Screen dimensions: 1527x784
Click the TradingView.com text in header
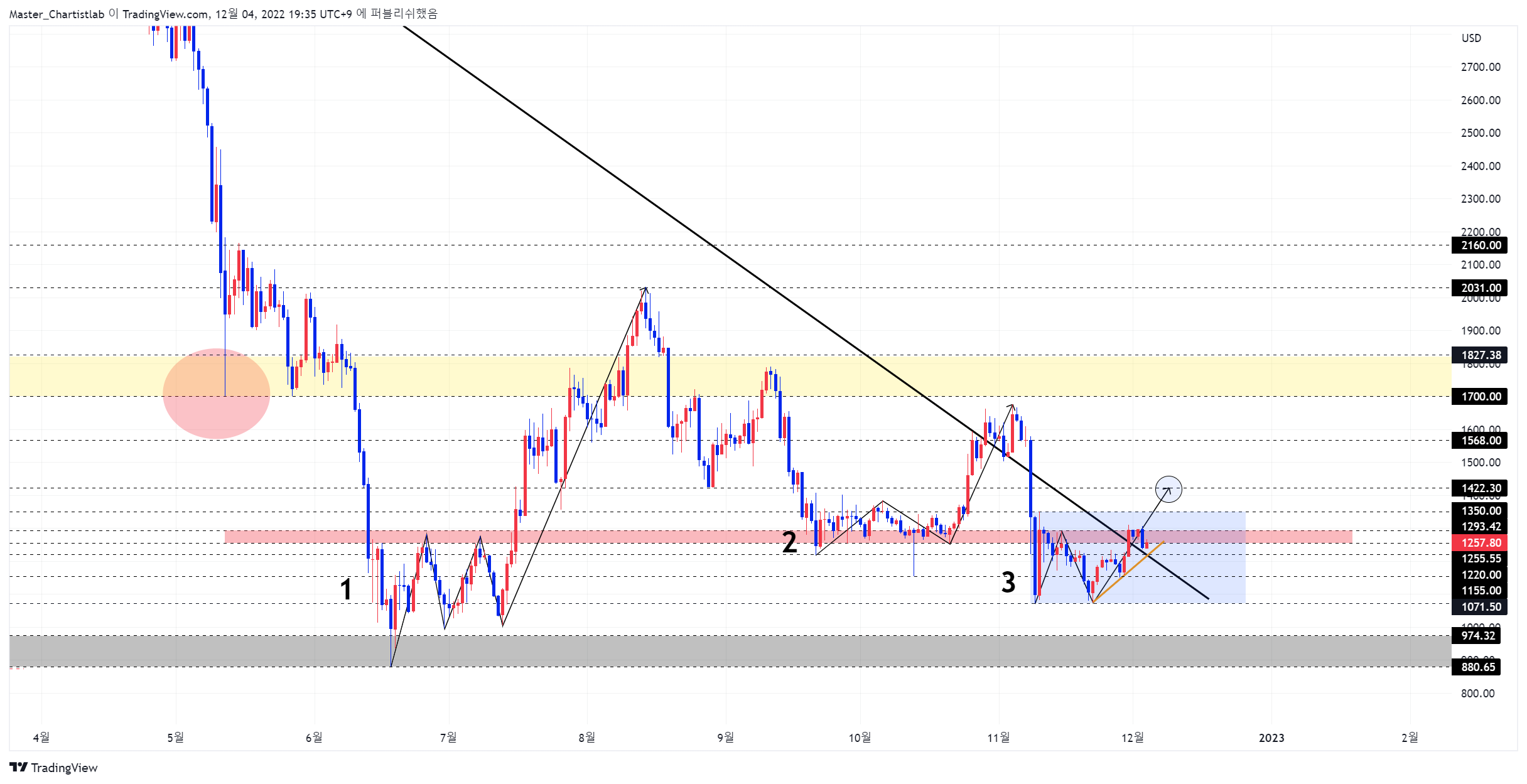[x=165, y=14]
